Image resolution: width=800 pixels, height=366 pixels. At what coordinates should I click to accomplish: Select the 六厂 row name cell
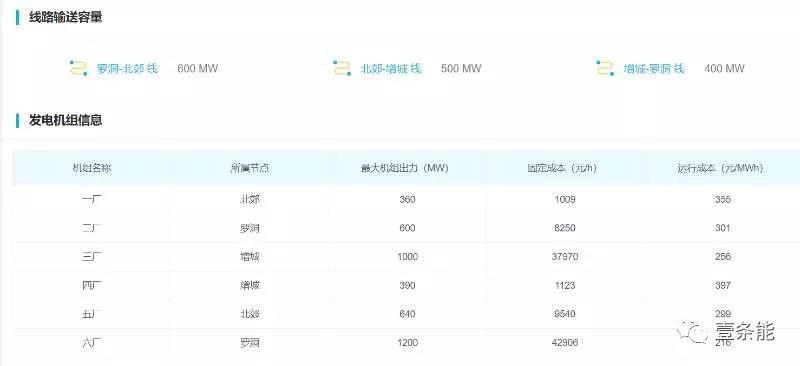point(92,343)
